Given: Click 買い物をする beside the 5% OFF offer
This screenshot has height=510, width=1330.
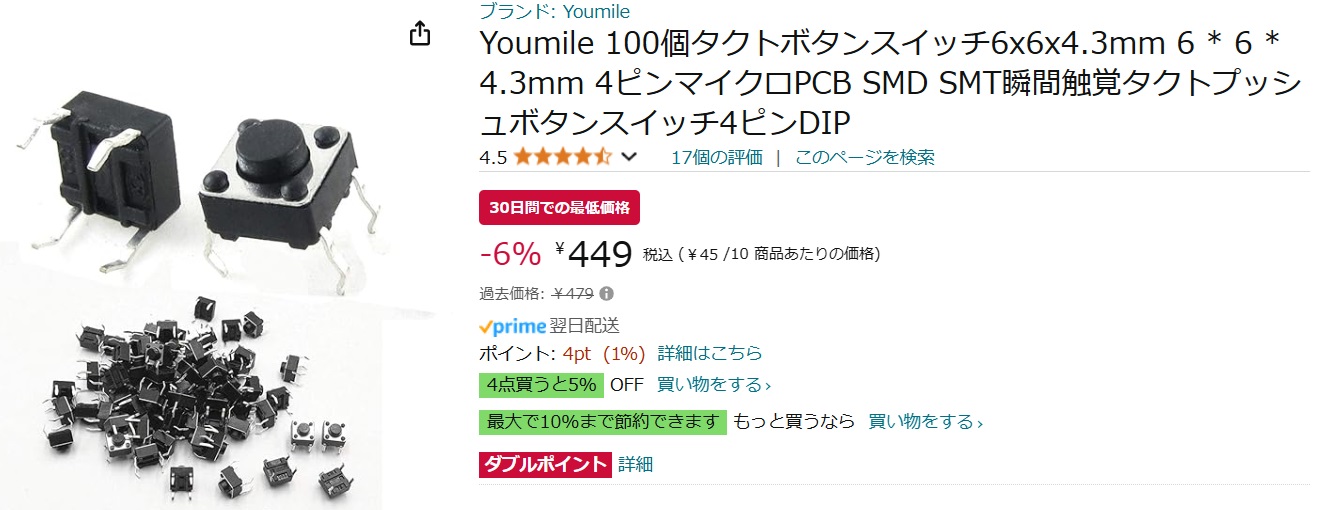Looking at the screenshot, I should click(714, 385).
